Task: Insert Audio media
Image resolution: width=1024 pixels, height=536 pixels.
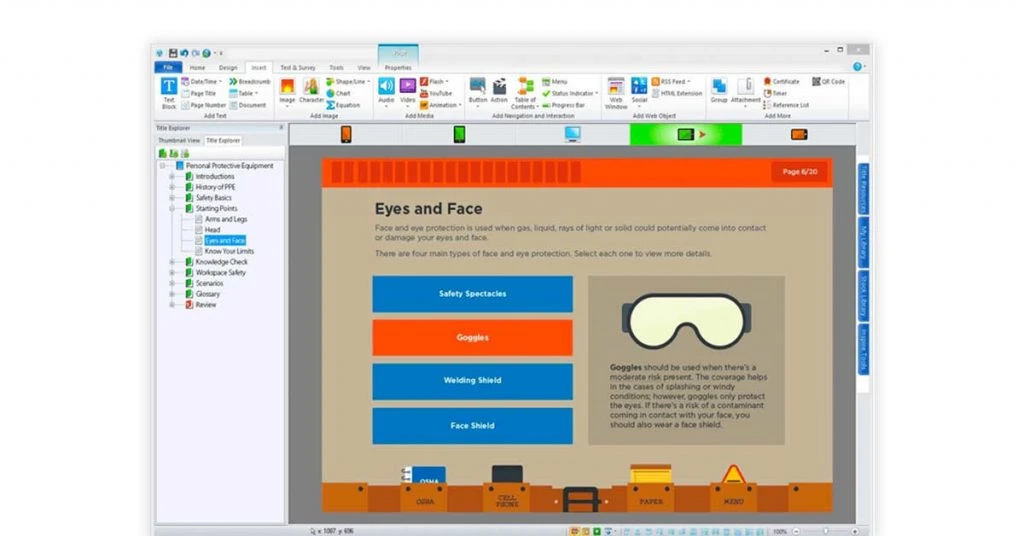Action: pyautogui.click(x=386, y=91)
